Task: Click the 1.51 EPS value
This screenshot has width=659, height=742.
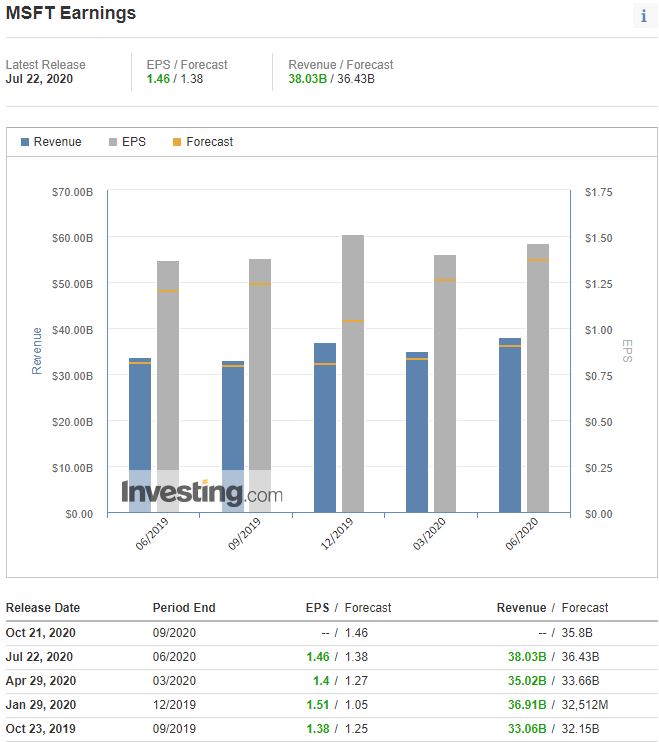Action: (x=318, y=705)
